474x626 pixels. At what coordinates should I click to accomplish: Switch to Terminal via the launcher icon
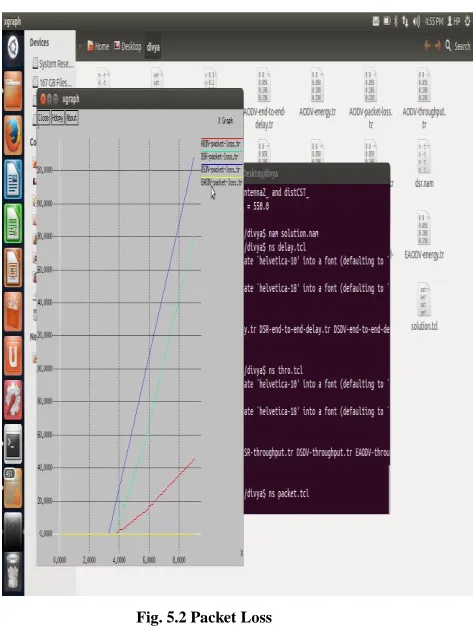(13, 443)
